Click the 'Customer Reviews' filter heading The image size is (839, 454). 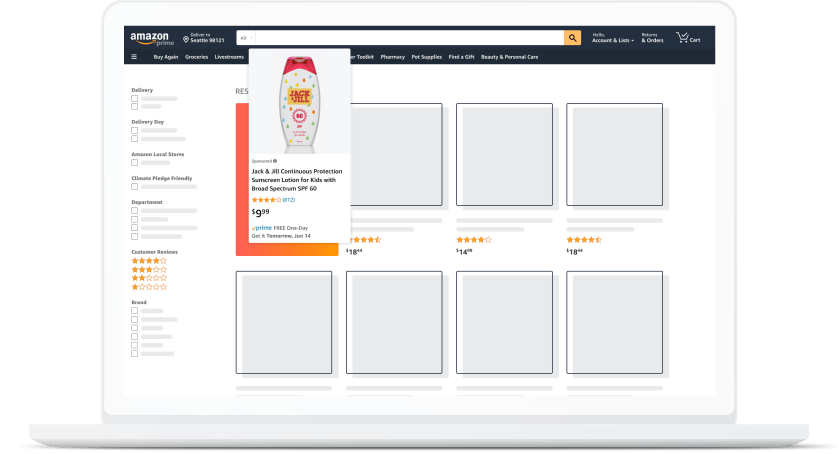[x=155, y=252]
